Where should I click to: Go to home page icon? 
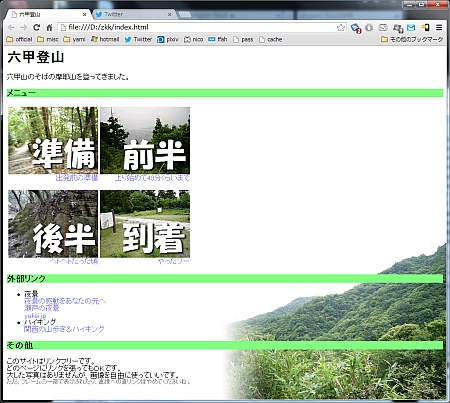49,27
